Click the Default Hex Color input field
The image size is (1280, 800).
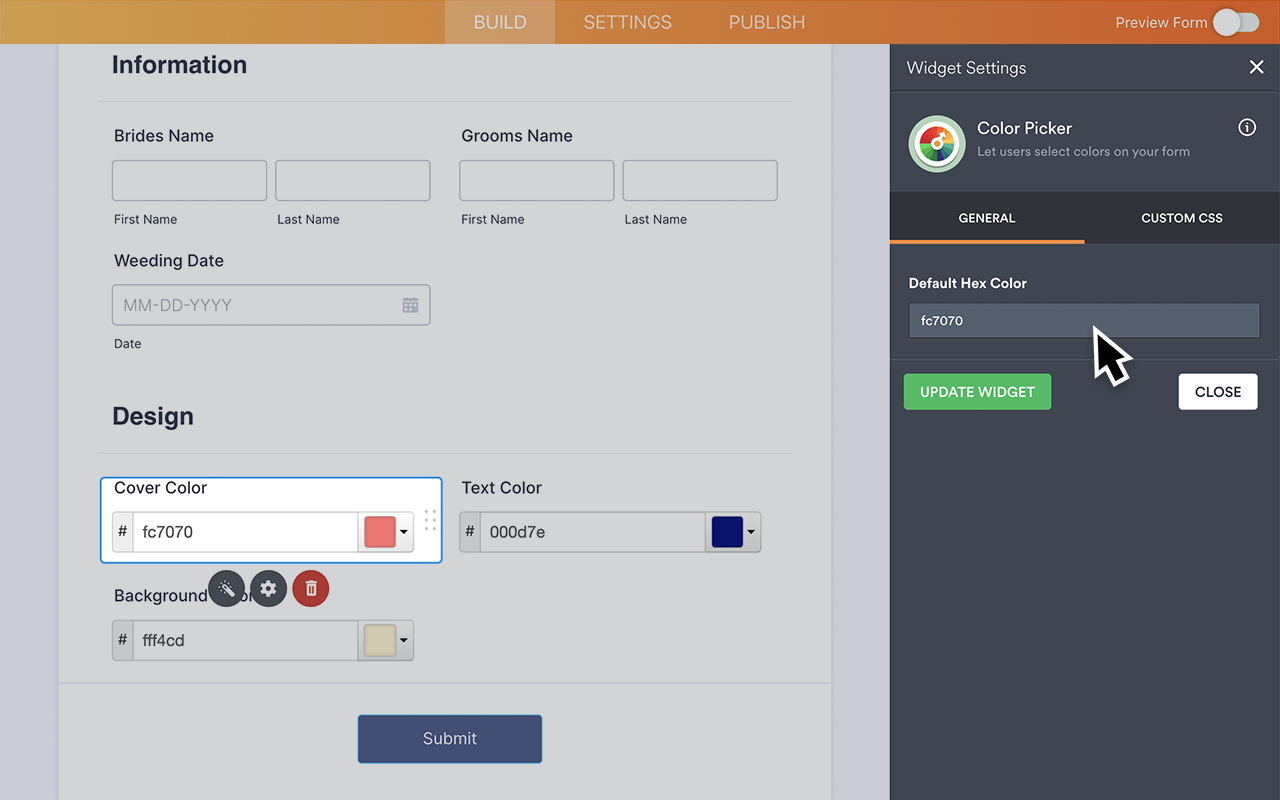[1083, 320]
